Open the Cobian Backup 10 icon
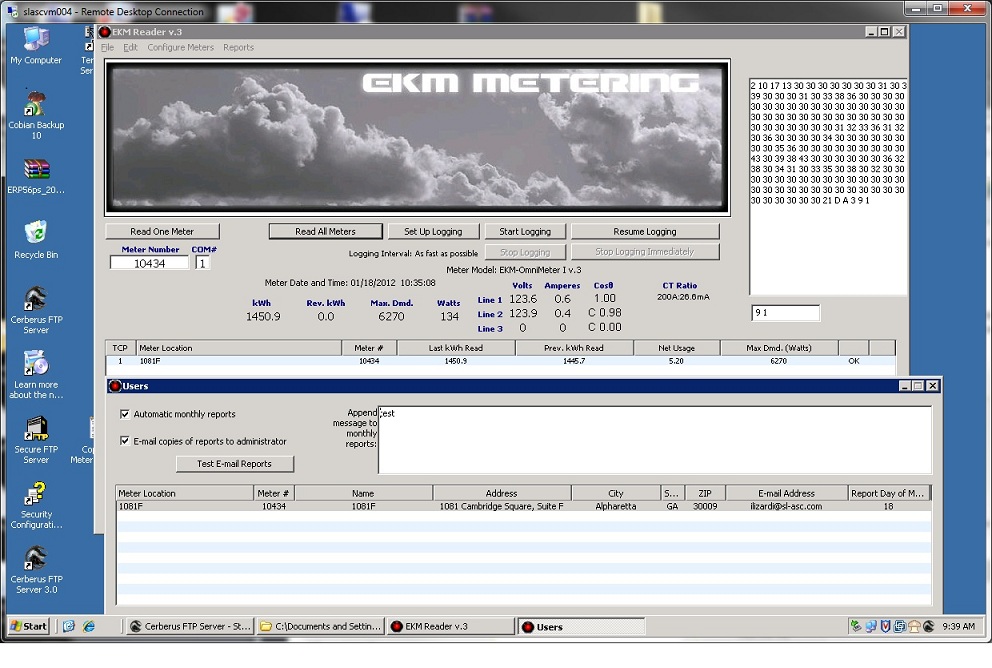The height and width of the screenshot is (668, 992). [x=36, y=105]
